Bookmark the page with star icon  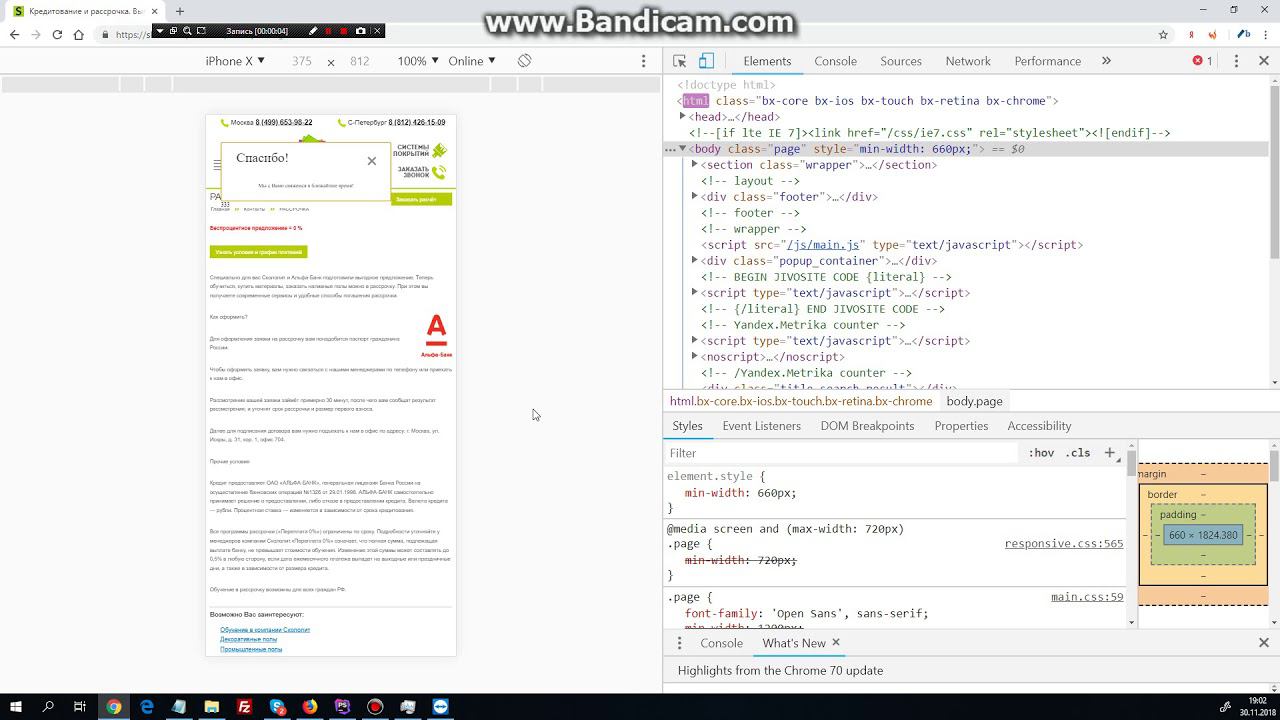coord(1163,34)
